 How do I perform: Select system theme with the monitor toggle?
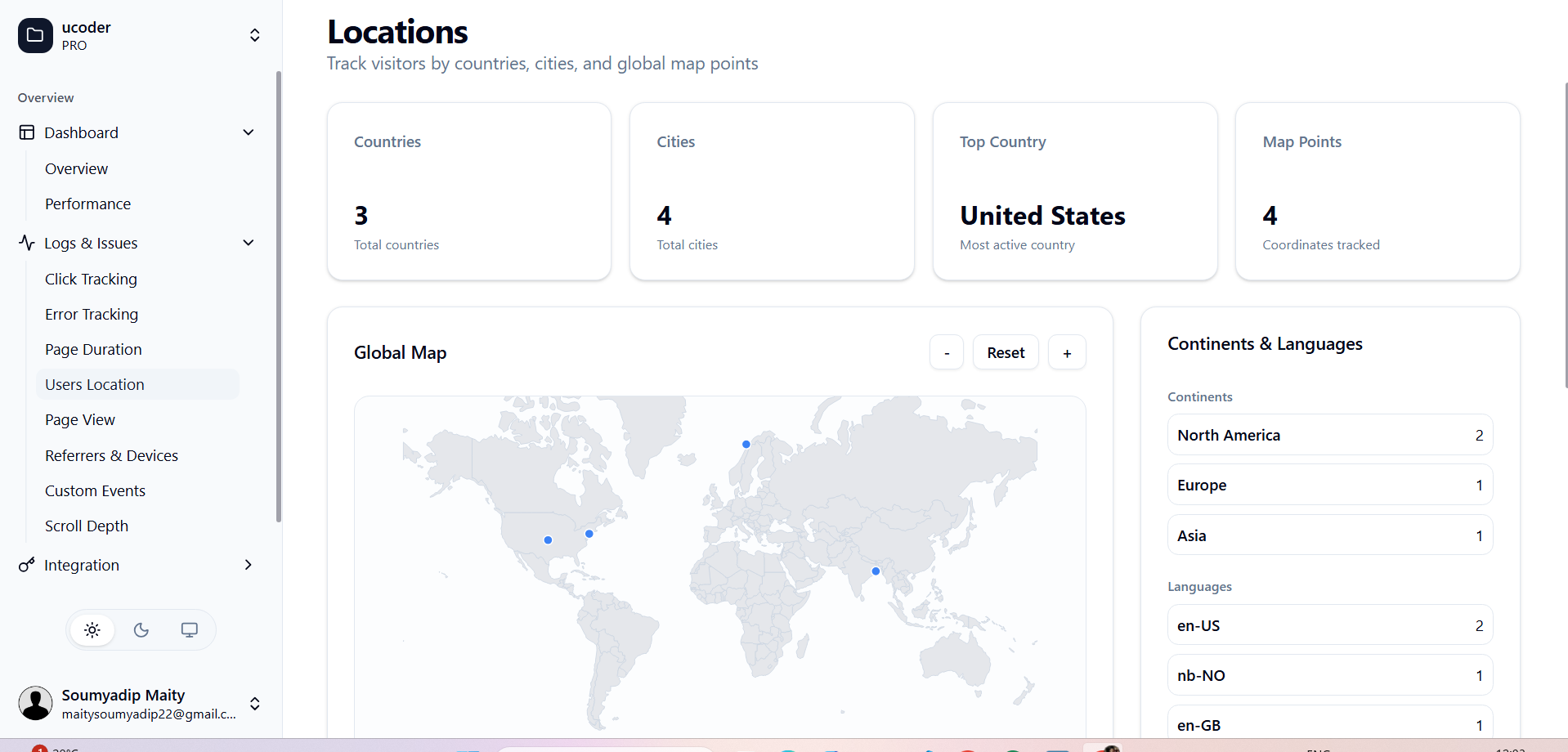[189, 629]
